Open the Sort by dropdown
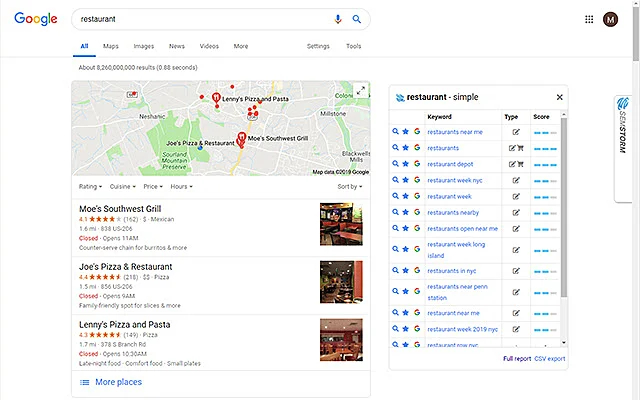This screenshot has width=640, height=400. coord(350,187)
